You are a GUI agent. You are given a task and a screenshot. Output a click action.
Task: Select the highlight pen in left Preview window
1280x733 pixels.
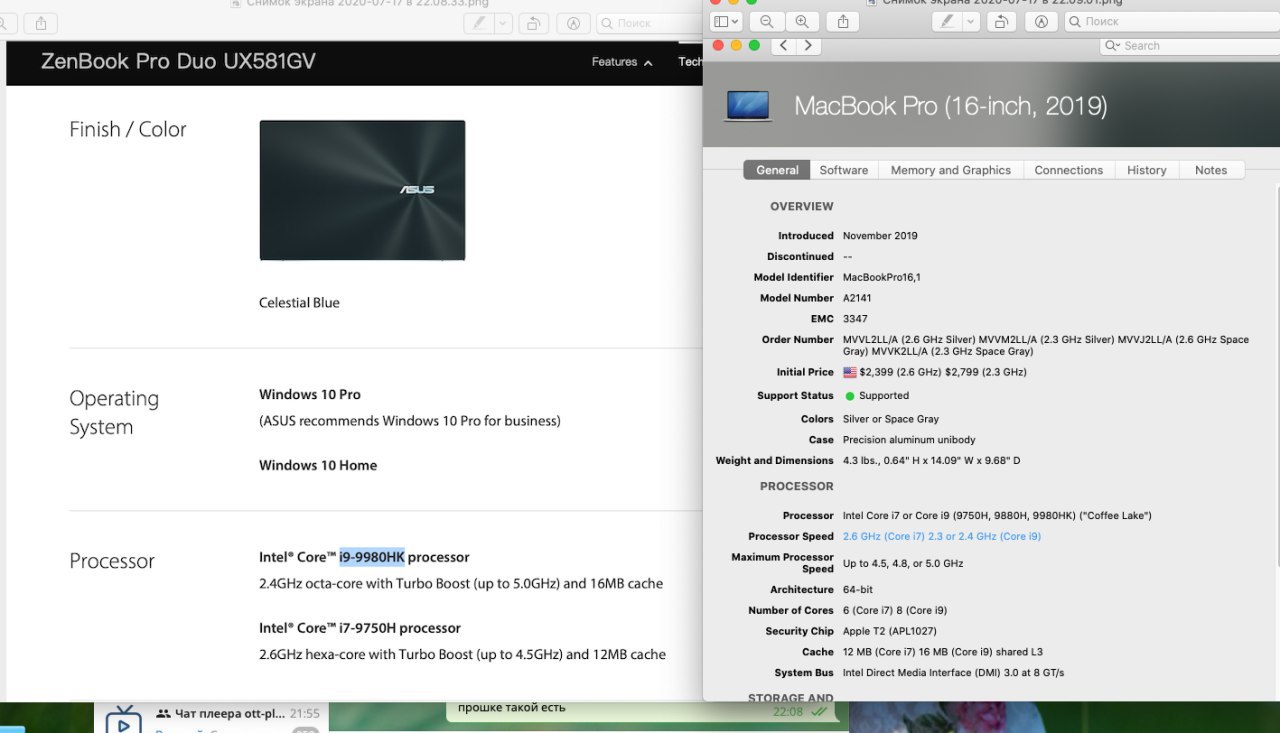(x=479, y=22)
